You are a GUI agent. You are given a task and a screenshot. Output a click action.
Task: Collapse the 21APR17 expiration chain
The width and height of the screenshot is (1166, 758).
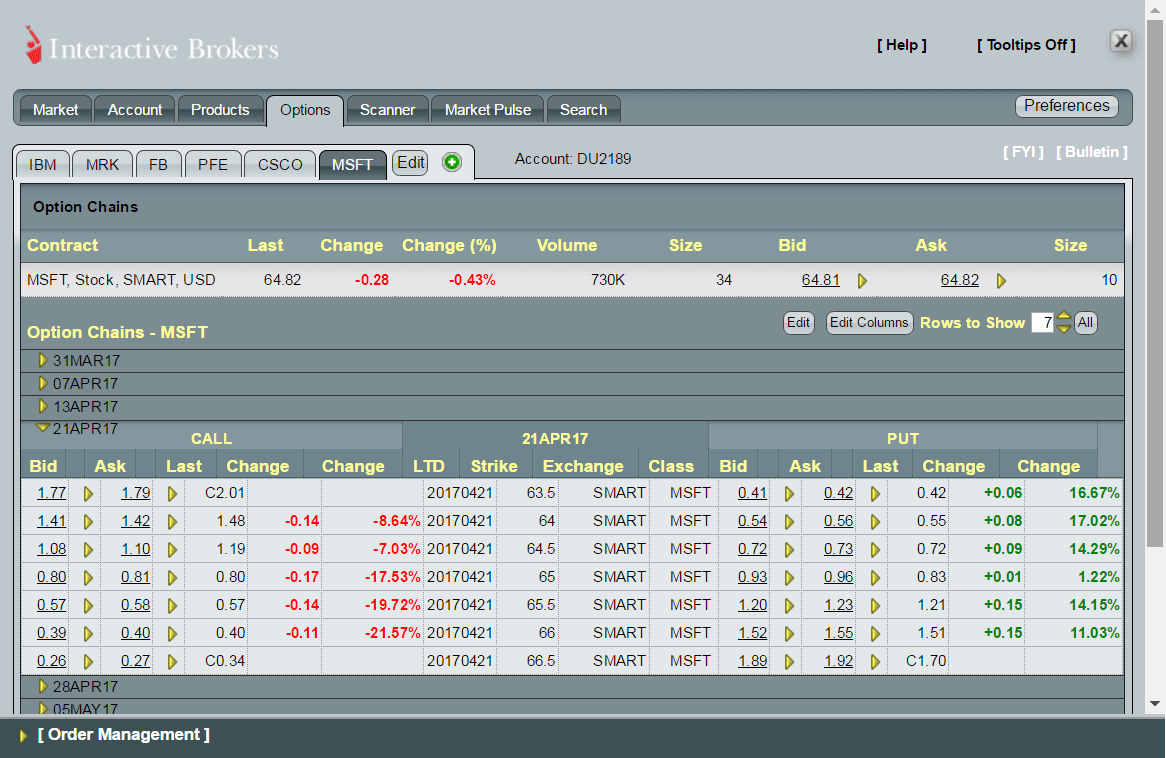(x=43, y=428)
